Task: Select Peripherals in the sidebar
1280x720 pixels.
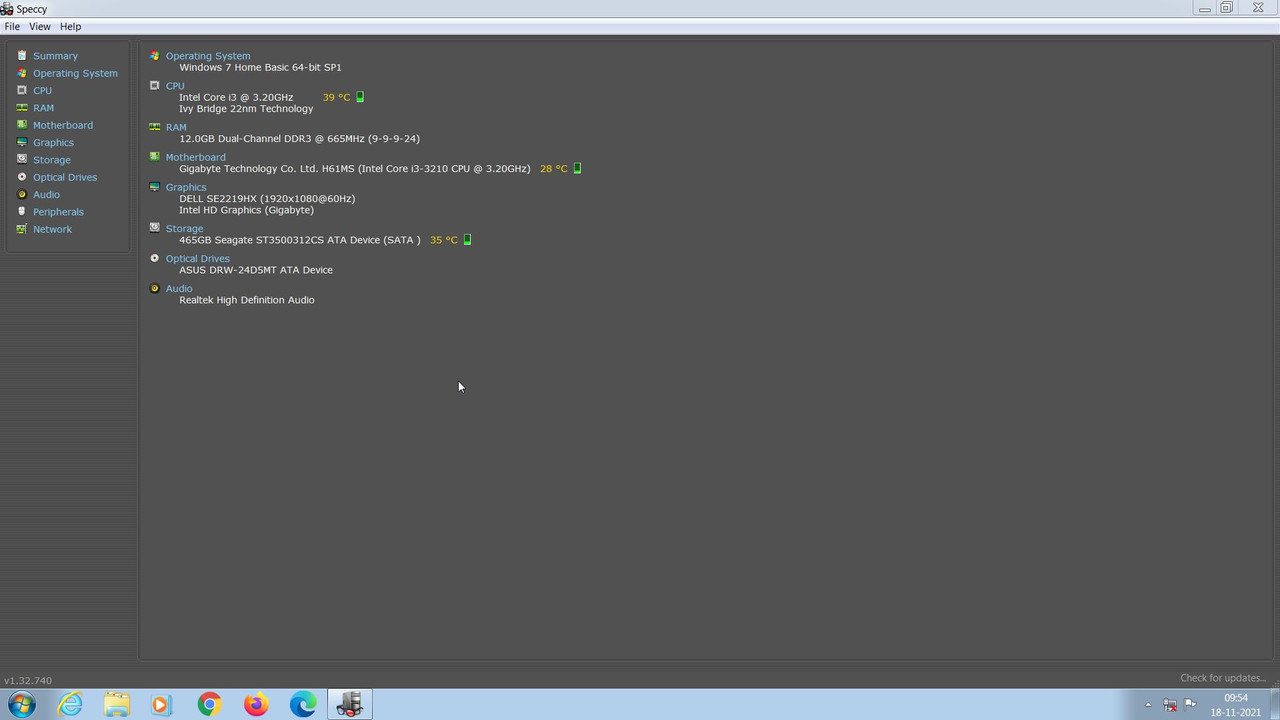Action: pyautogui.click(x=58, y=212)
